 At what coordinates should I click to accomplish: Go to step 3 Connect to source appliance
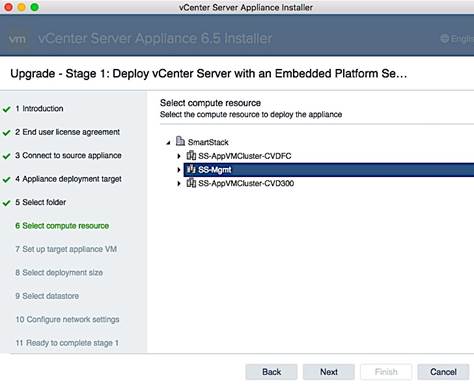point(68,156)
